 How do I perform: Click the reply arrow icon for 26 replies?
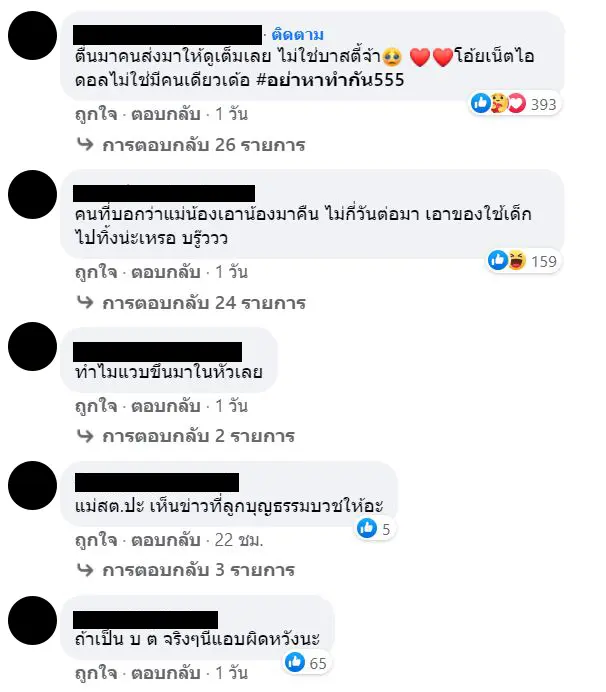pos(85,144)
